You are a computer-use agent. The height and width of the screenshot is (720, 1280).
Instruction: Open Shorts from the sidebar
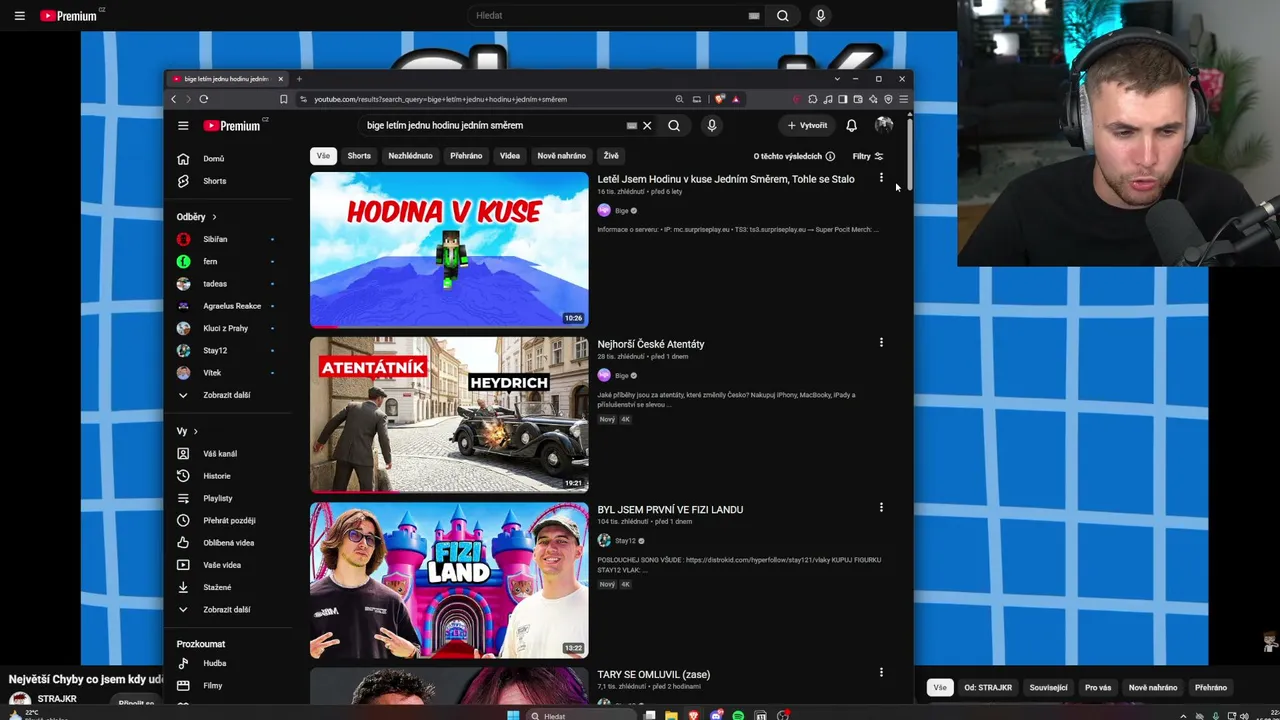214,181
